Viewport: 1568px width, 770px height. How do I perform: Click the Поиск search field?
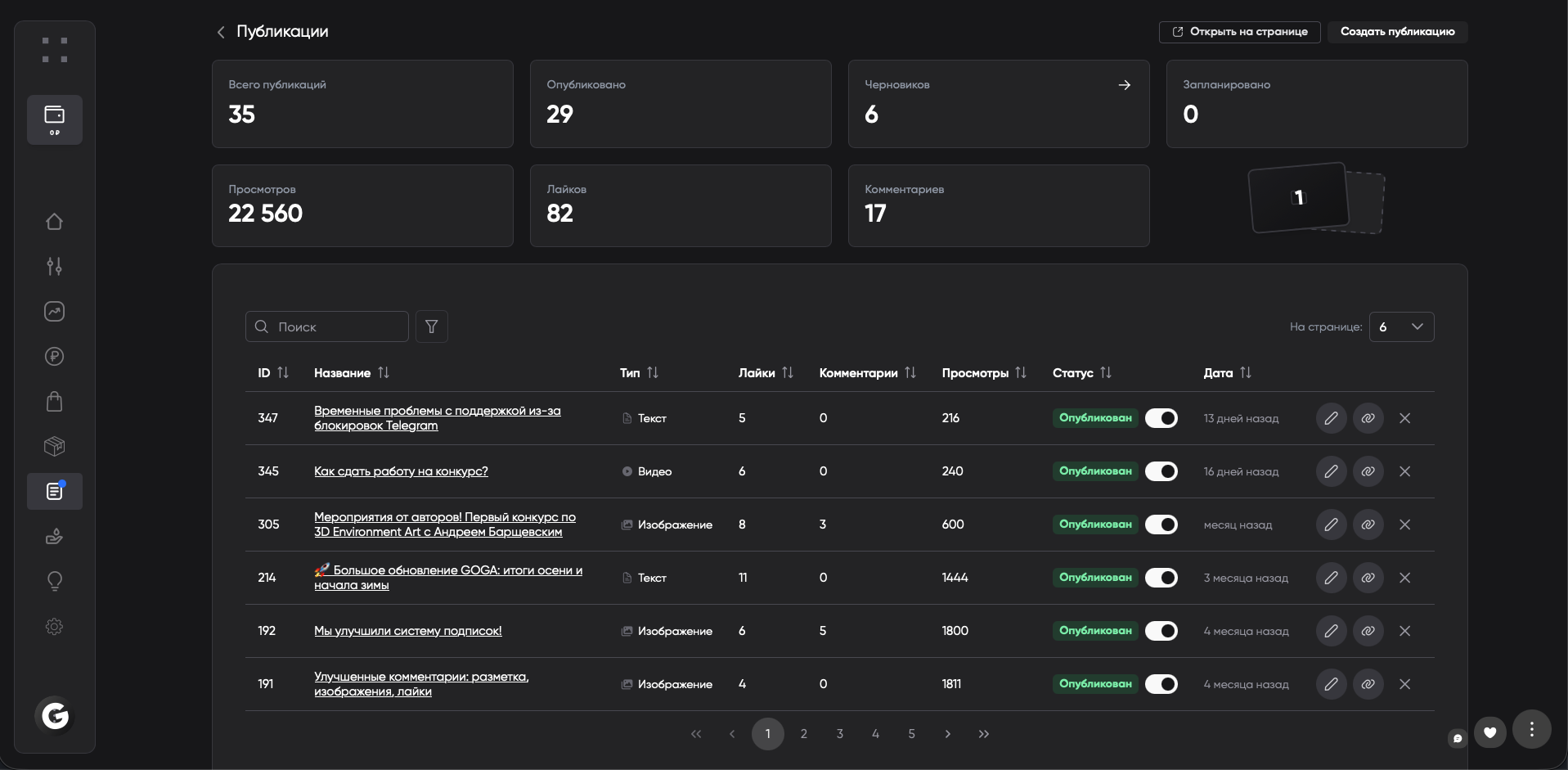click(x=335, y=326)
